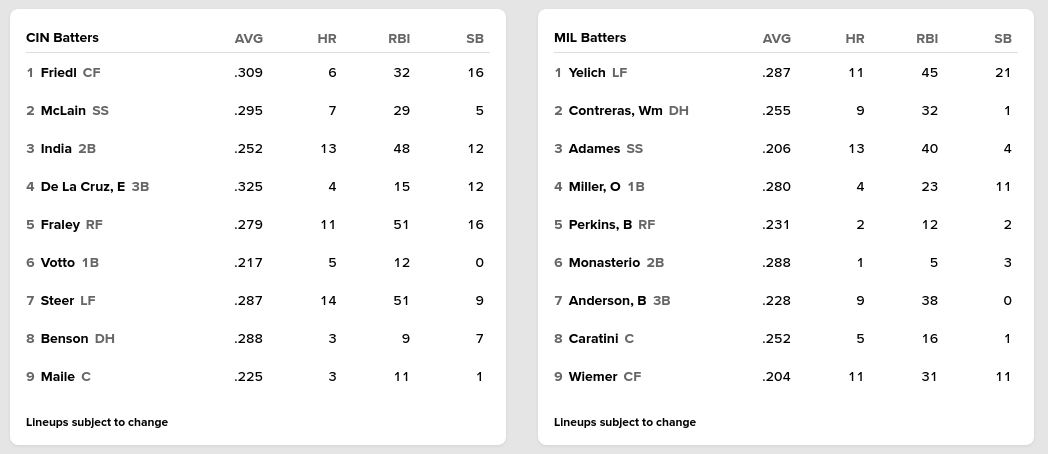The height and width of the screenshot is (454, 1048).
Task: Click Monasterio batting sixth for MIL
Action: [x=603, y=263]
